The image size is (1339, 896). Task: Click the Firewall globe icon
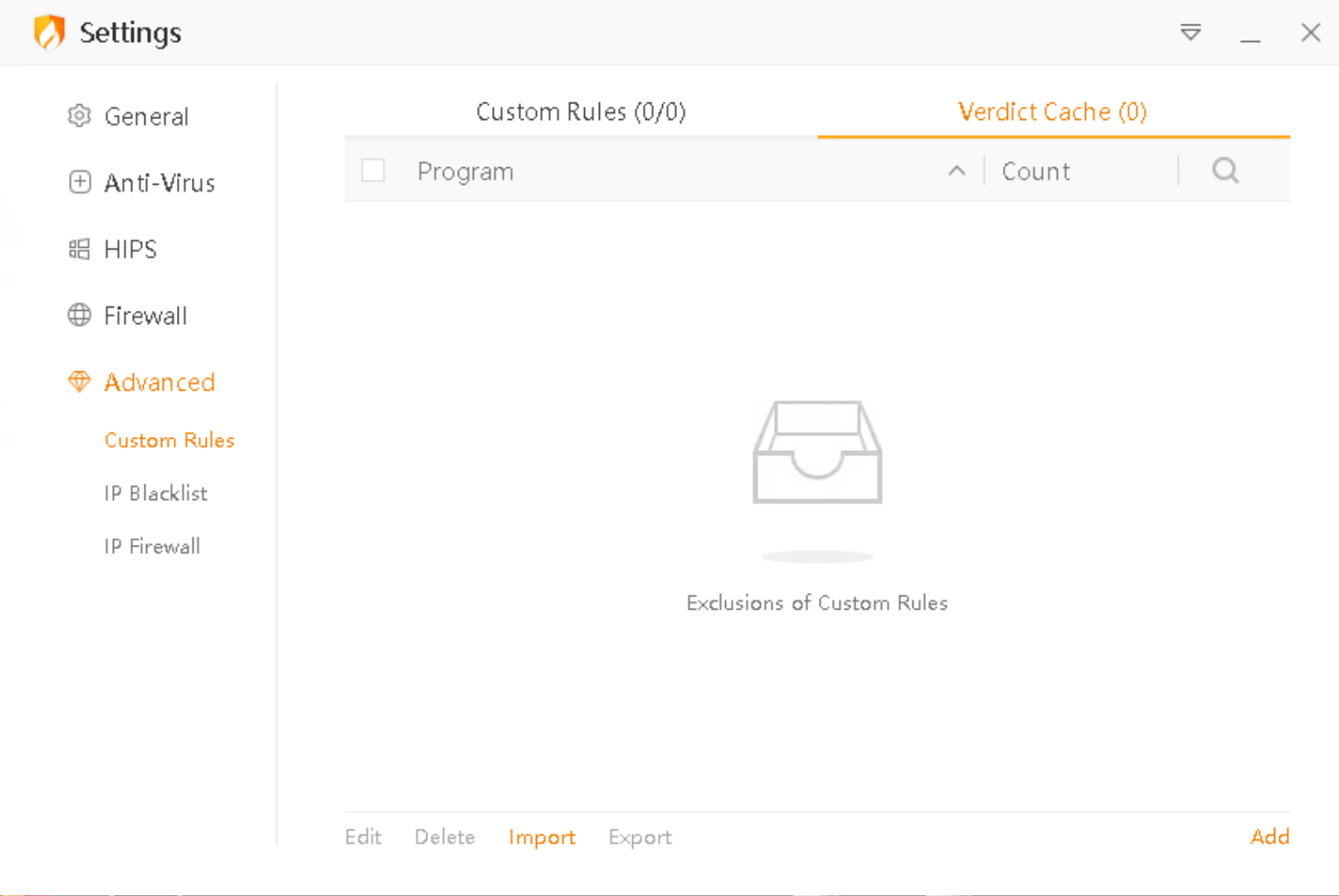tap(79, 315)
